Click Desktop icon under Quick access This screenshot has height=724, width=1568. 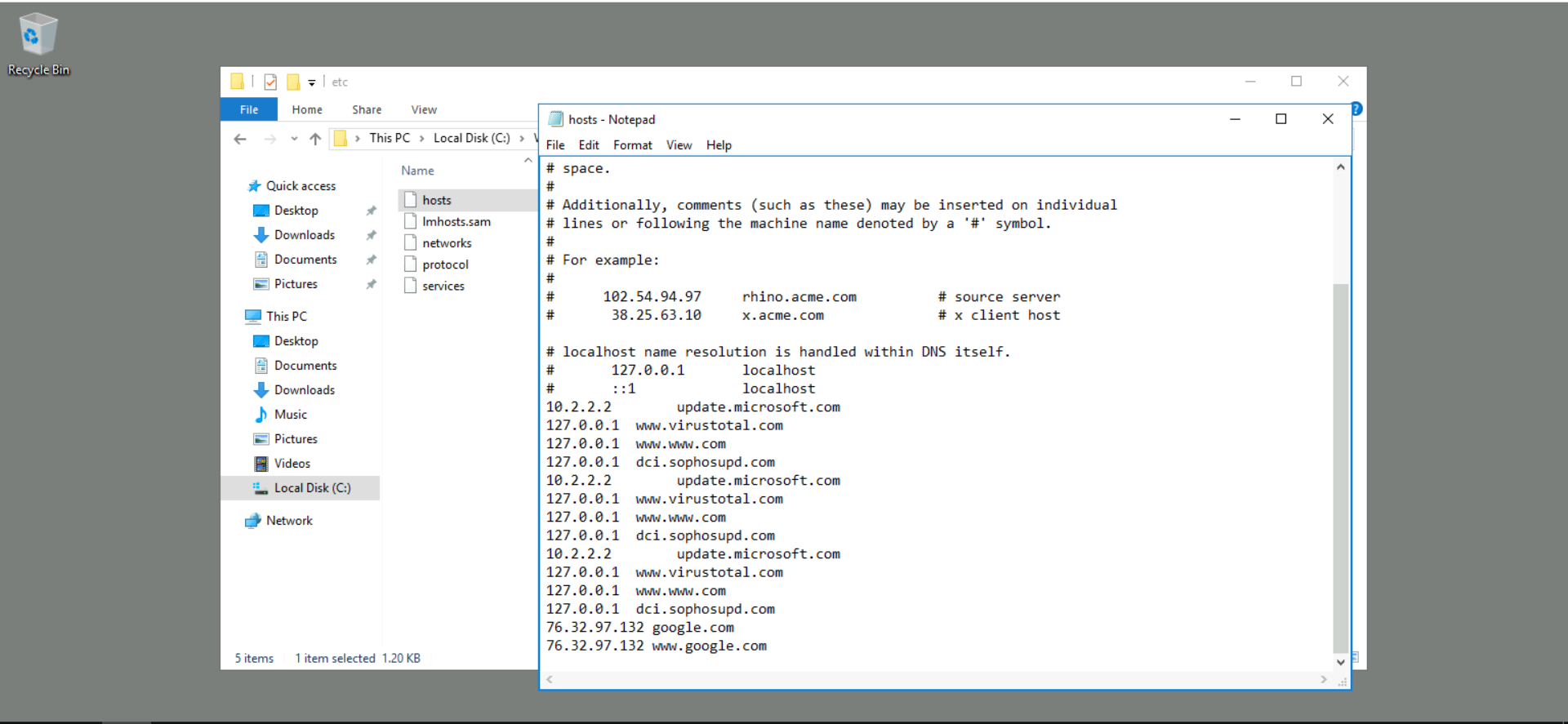coord(261,211)
